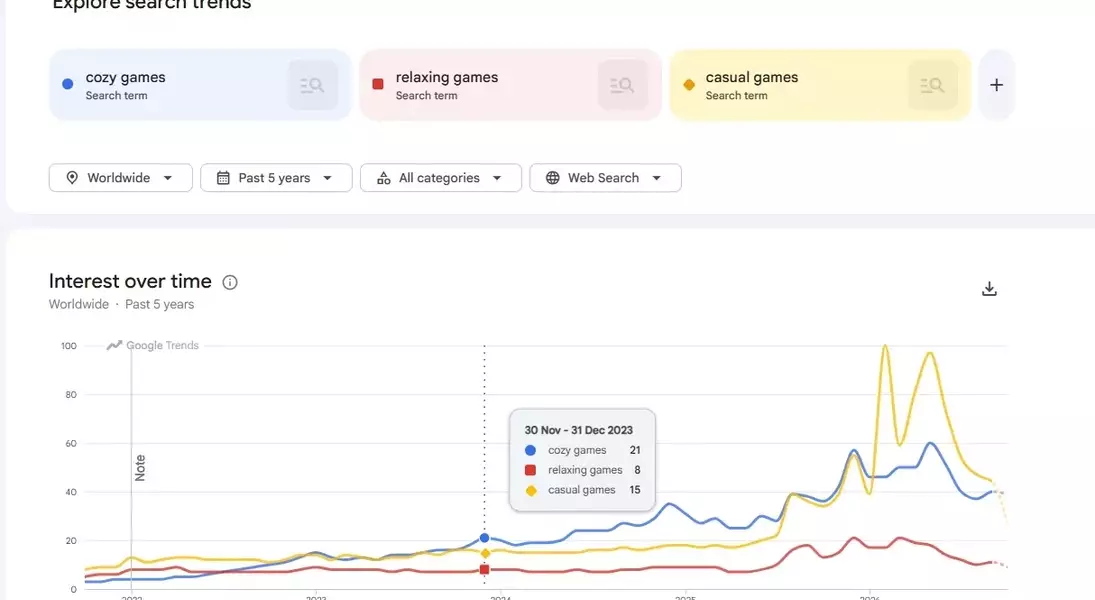1095x600 pixels.
Task: Open search details for cozy games term
Action: coord(313,85)
